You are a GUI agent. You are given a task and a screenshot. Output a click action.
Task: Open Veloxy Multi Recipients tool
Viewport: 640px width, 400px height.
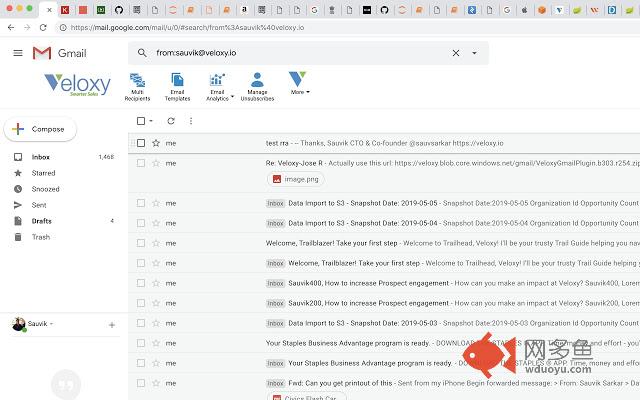click(137, 84)
